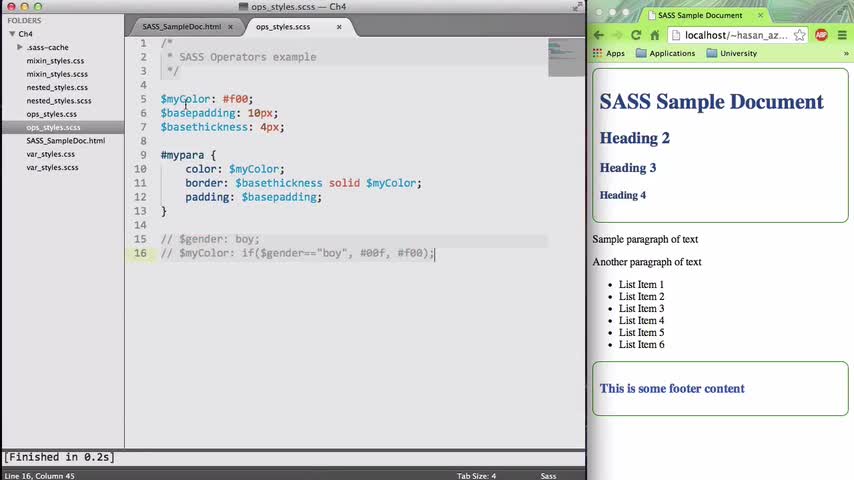Select ops_styles.scss editor tab
The width and height of the screenshot is (854, 480).
click(283, 27)
